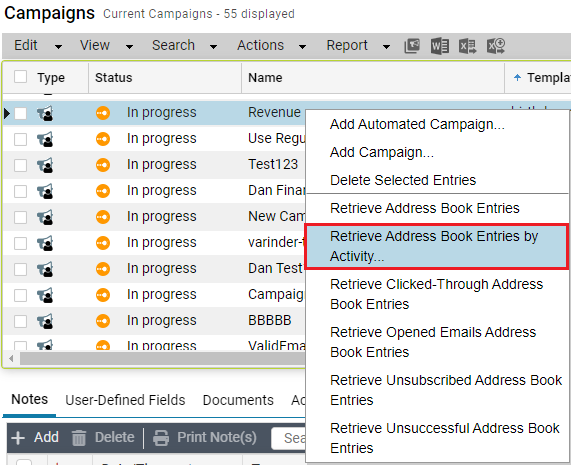Click the Add note button

[x=35, y=437]
